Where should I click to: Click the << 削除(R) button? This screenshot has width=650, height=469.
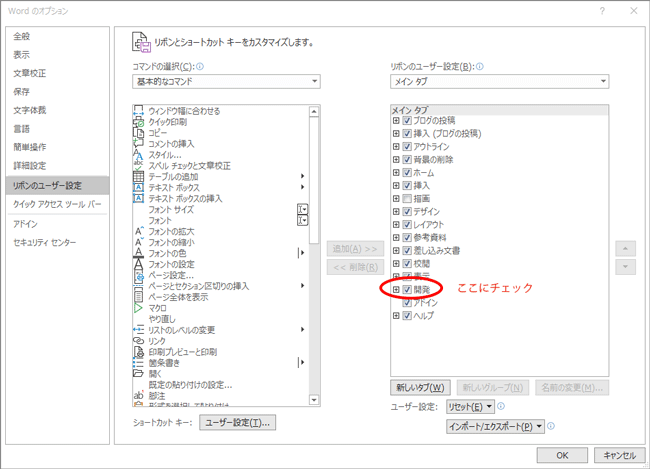[355, 267]
